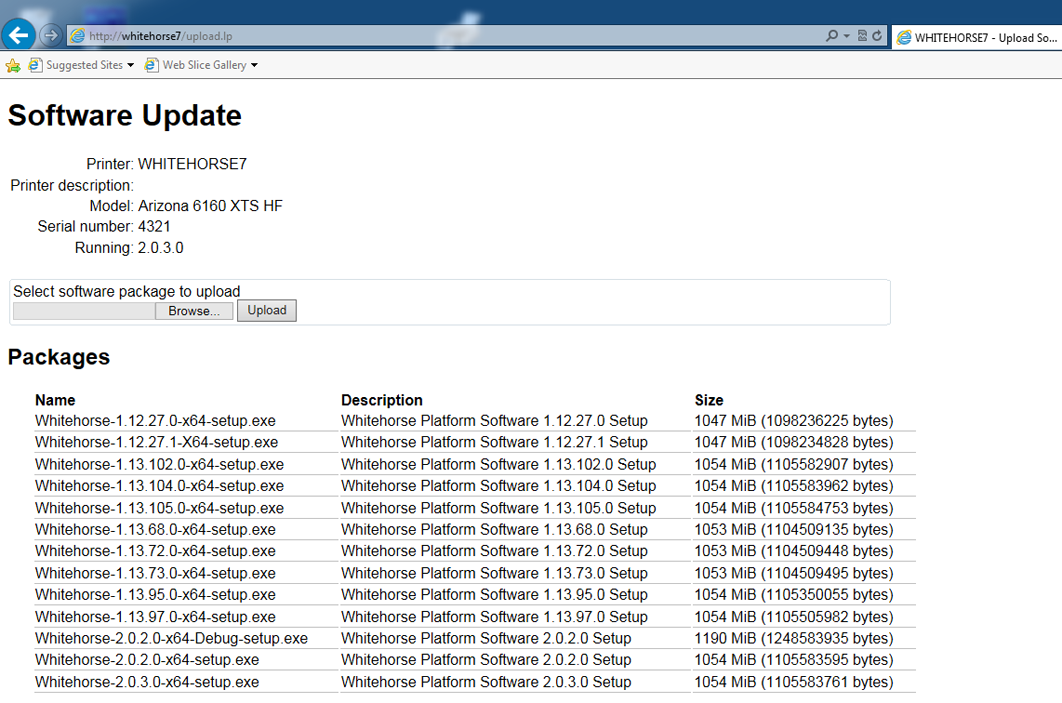Select package Whitehorse-1.12.27.0-x64-setup.exe
The width and height of the screenshot is (1062, 703).
tap(156, 421)
